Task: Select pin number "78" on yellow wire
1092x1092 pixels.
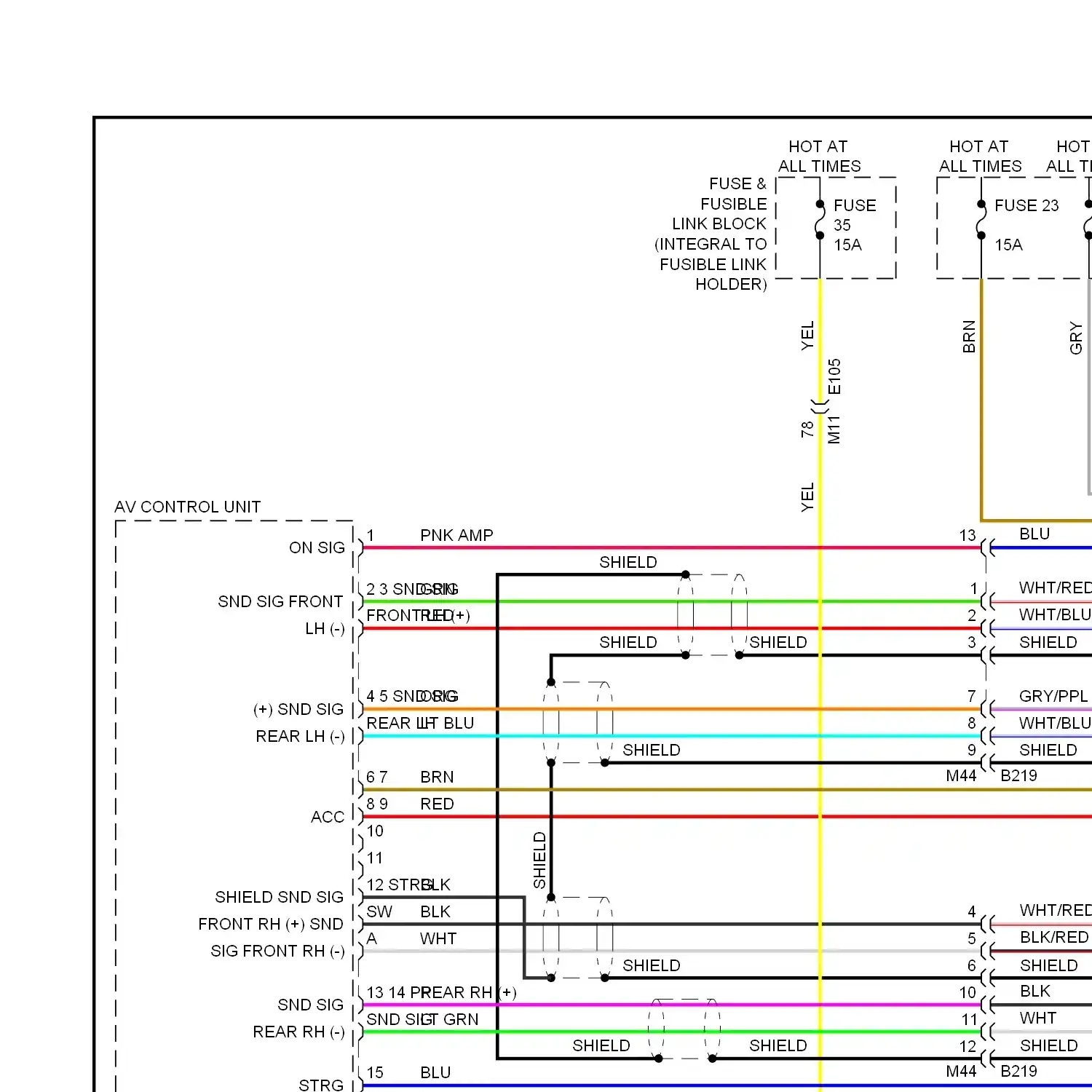Action: (x=807, y=430)
